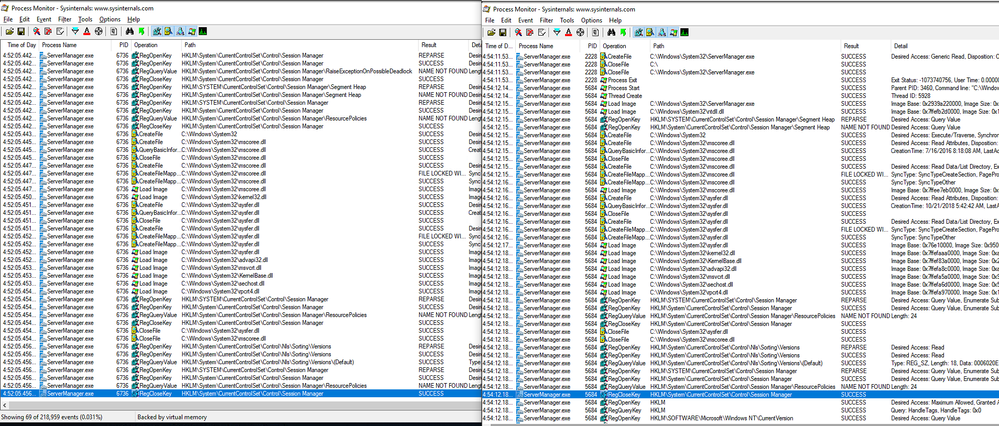Click Find binoculars icon in left window

130,31
